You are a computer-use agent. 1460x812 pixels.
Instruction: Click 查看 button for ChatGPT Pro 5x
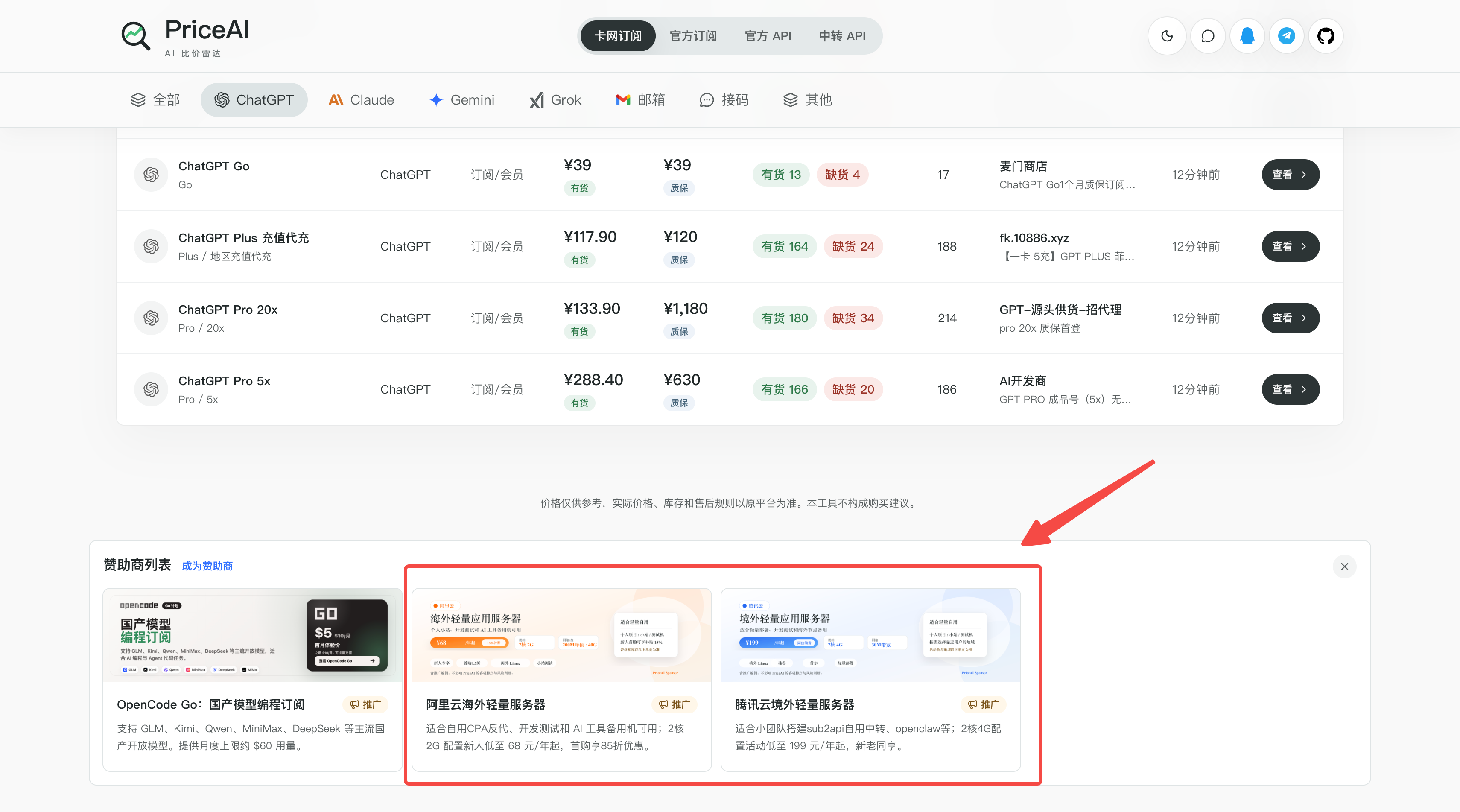[x=1290, y=389]
